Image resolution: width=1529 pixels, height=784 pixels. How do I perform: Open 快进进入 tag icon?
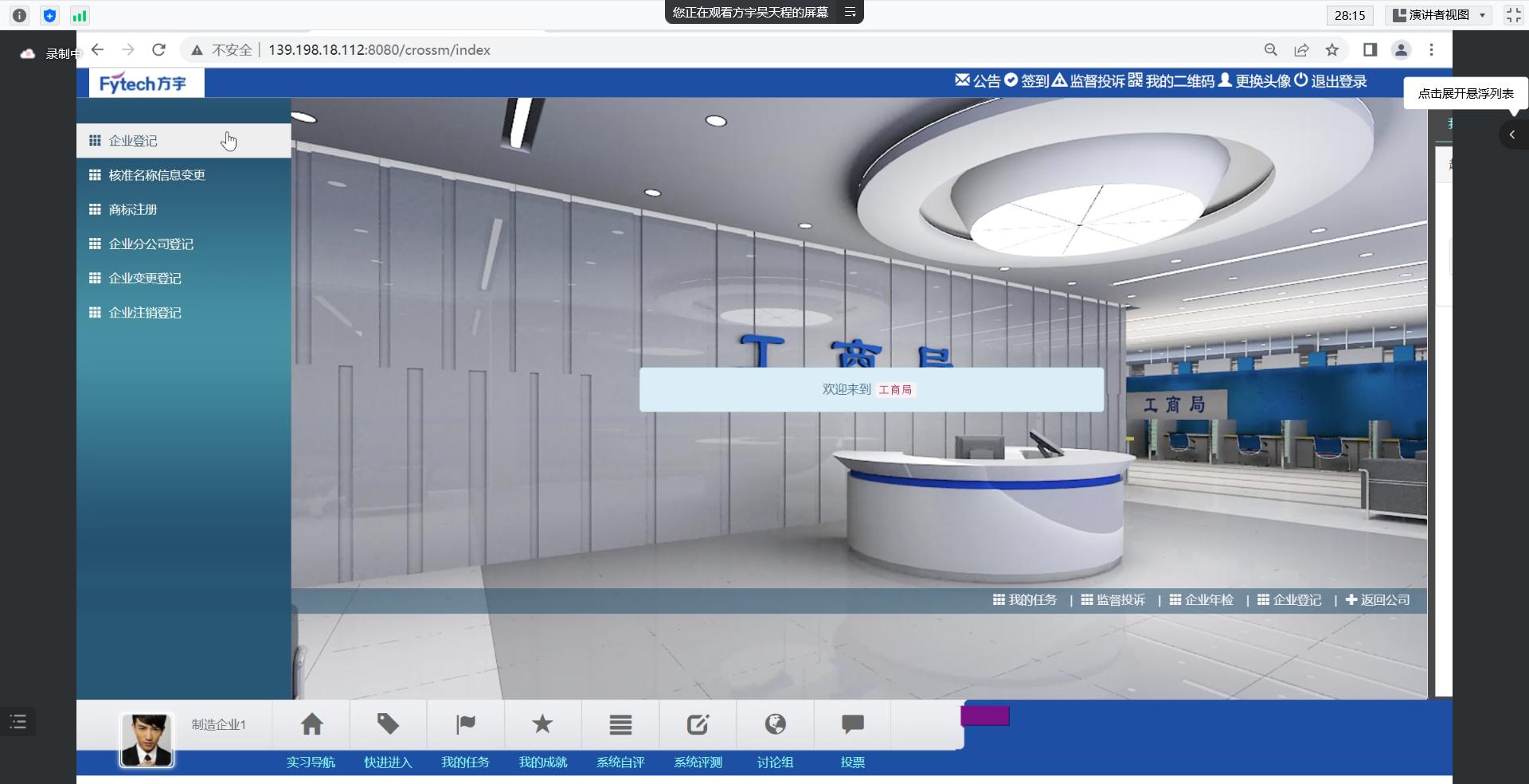click(388, 724)
